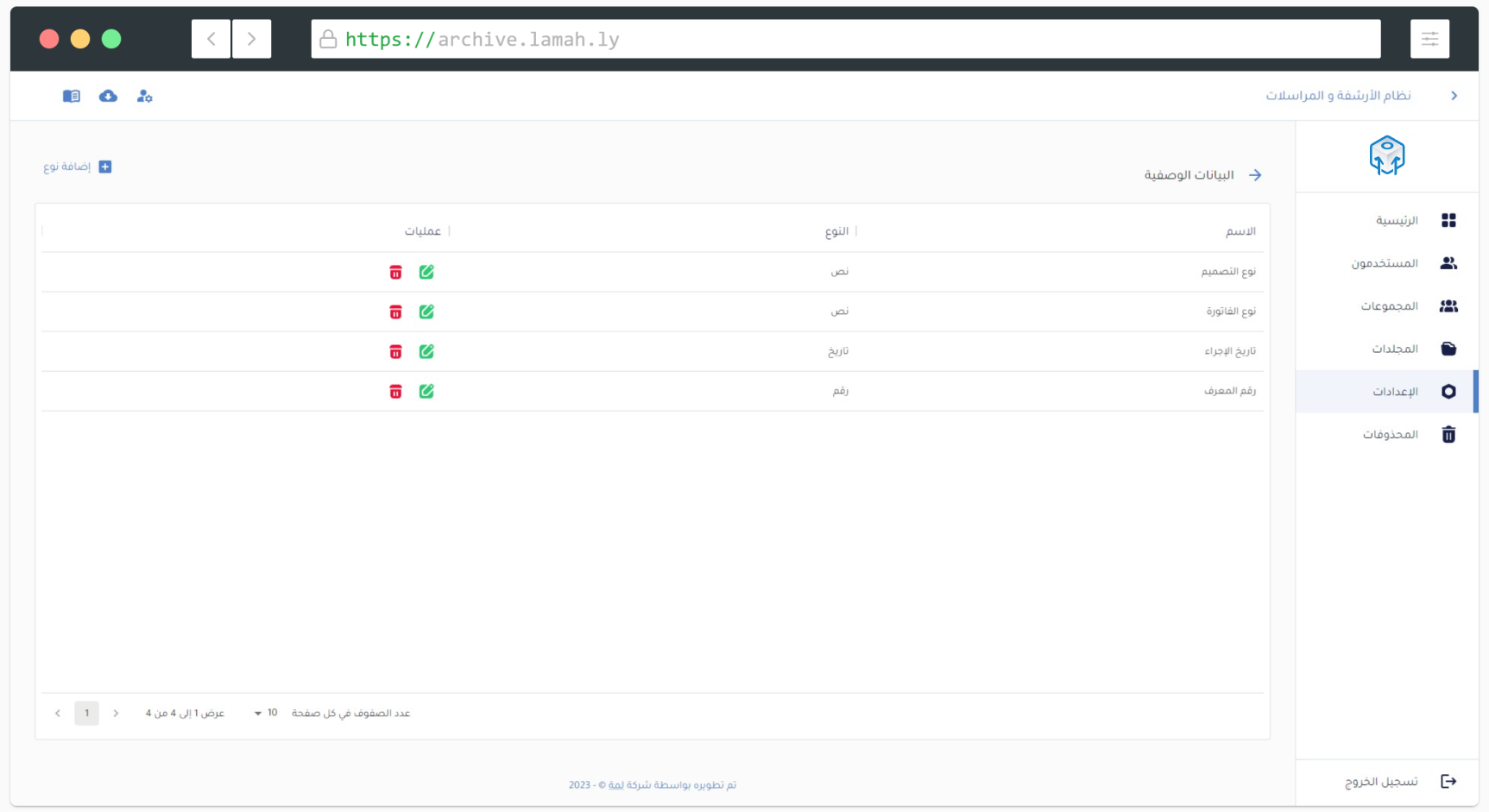Click the edit icon for نوع التصميم row
The width and height of the screenshot is (1489, 812).
pyautogui.click(x=426, y=272)
